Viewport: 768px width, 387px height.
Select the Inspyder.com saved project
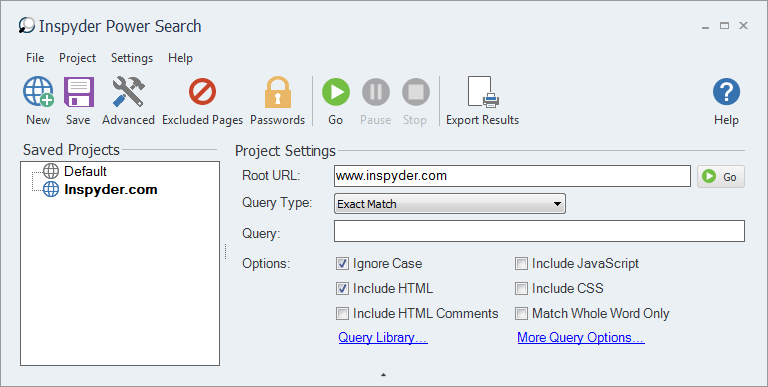[x=111, y=189]
